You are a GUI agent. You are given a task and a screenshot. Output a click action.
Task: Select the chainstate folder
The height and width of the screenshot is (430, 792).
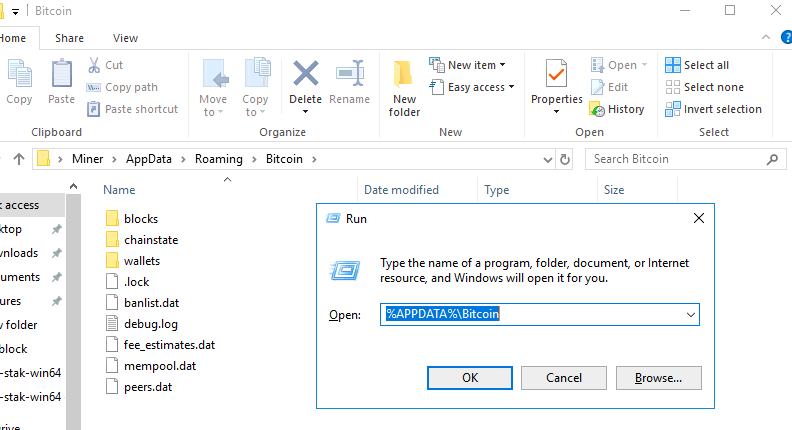[x=143, y=240]
